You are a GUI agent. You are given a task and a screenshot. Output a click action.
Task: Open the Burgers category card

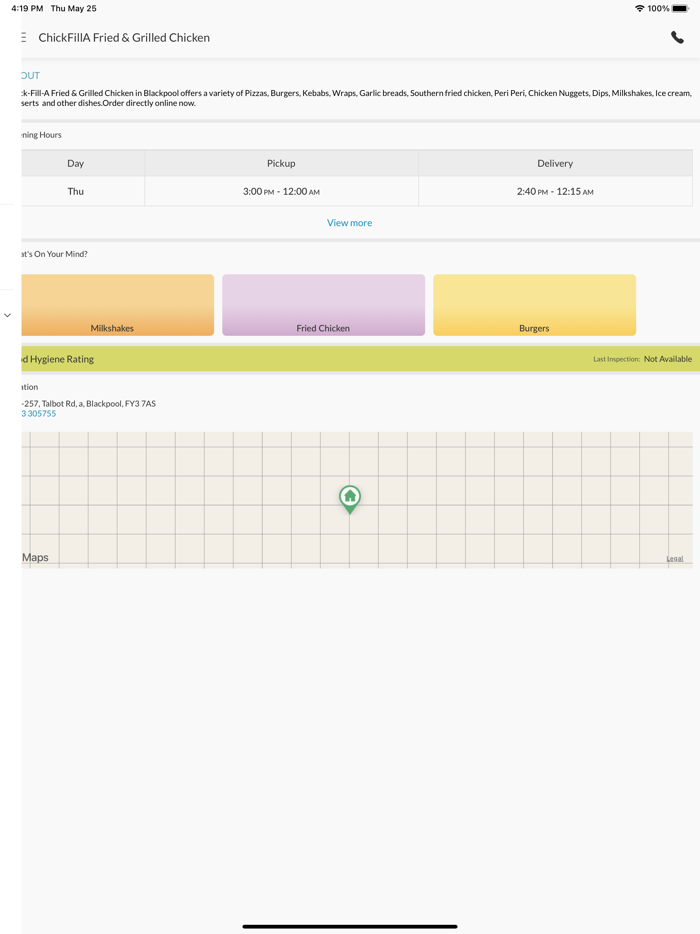click(534, 305)
